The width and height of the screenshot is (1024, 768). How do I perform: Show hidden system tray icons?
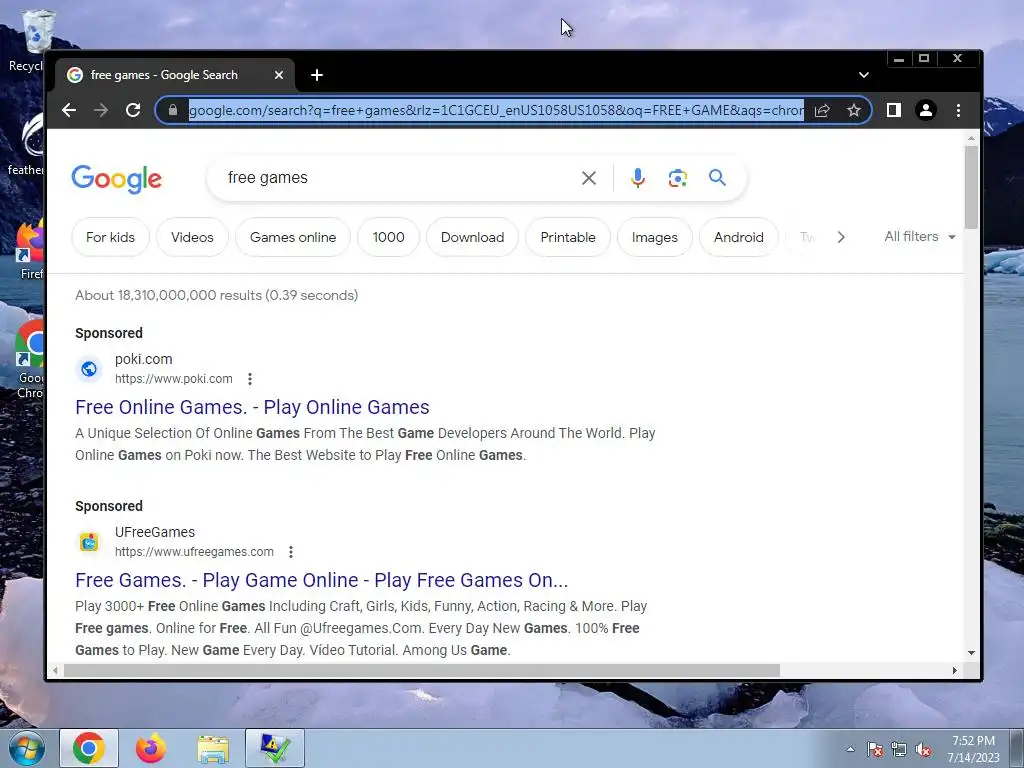click(x=850, y=749)
